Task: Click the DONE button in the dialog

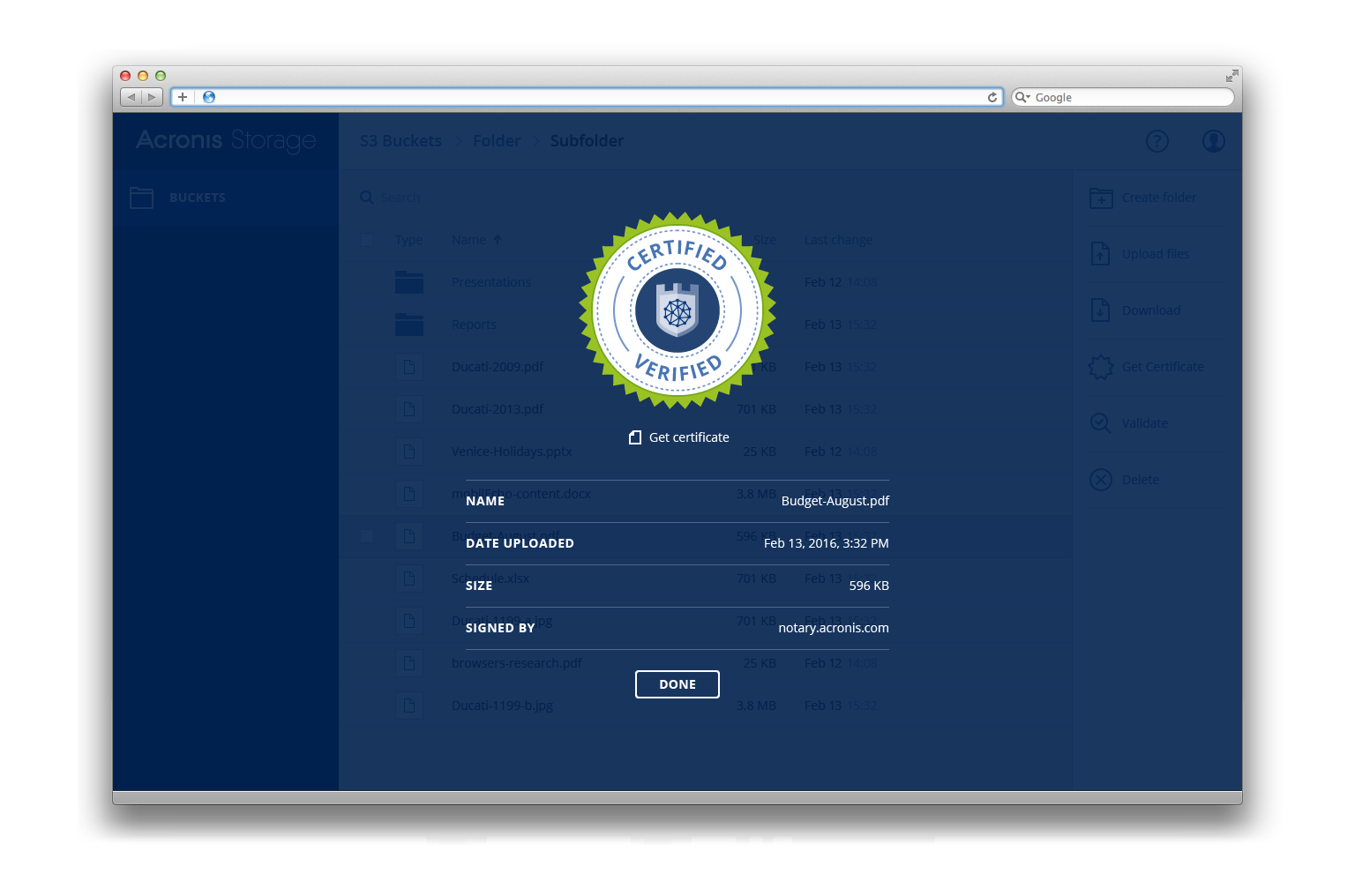Action: pos(677,684)
